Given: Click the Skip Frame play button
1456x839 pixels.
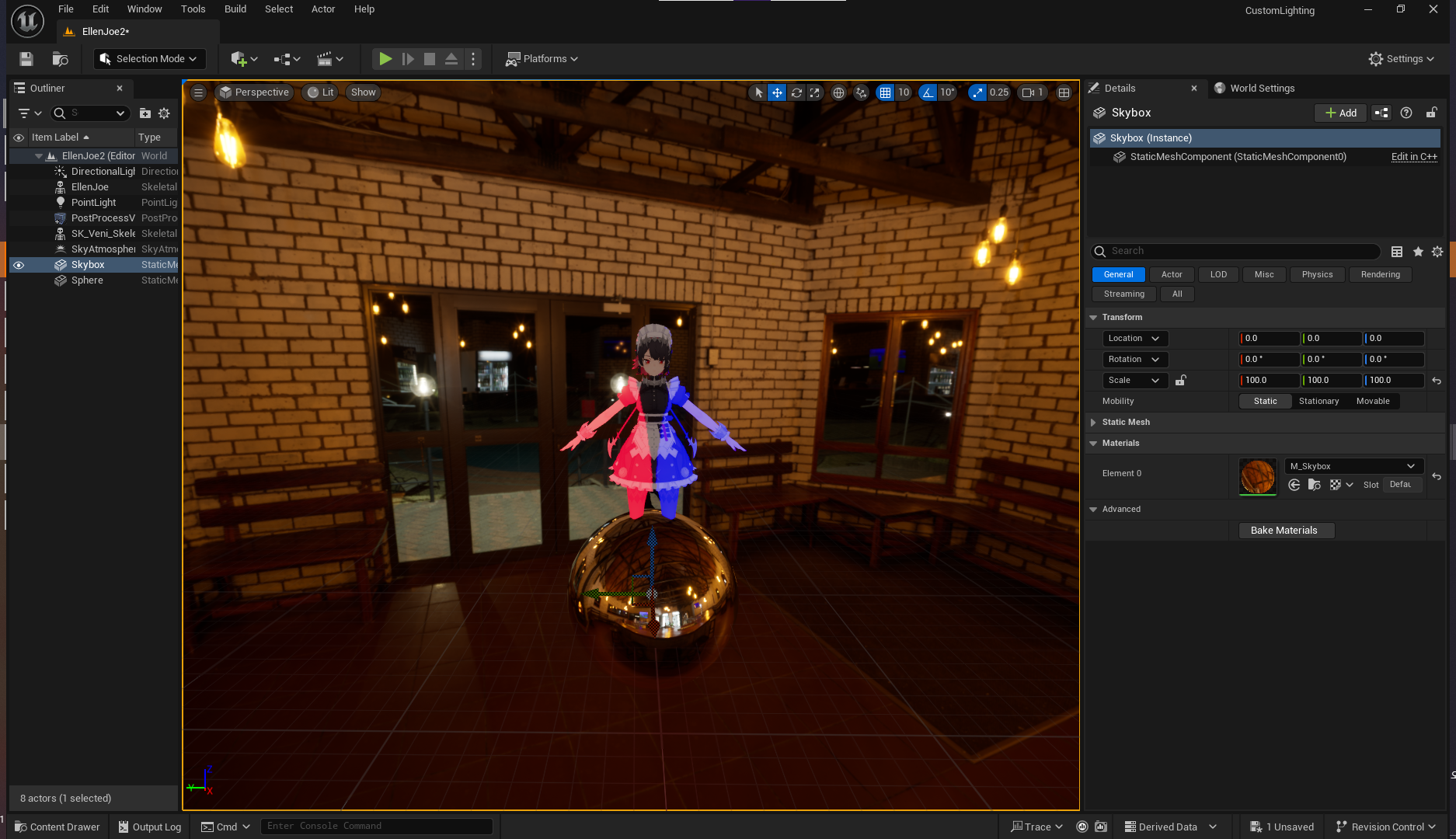Looking at the screenshot, I should click(x=408, y=59).
